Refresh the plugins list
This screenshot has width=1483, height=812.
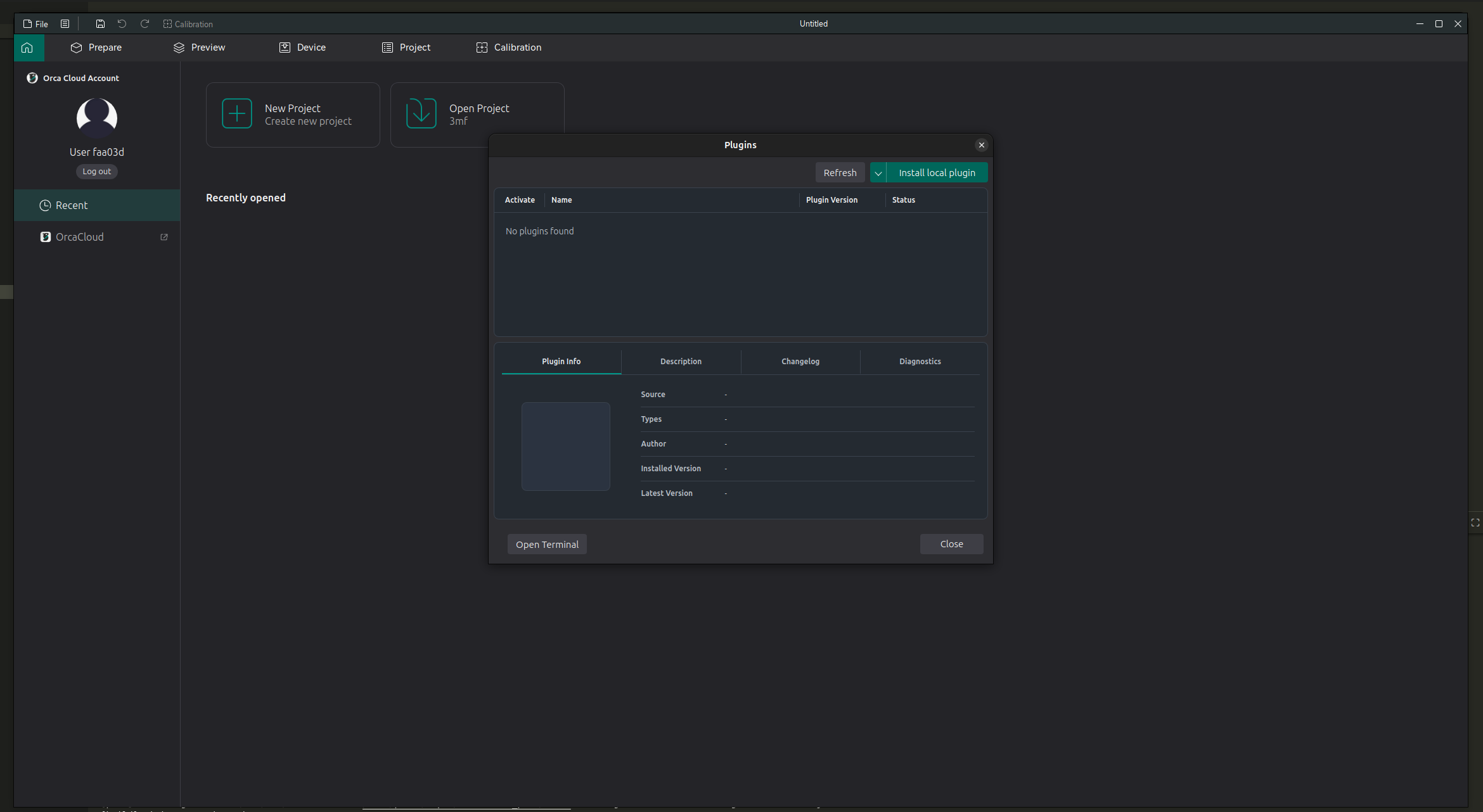pos(840,173)
